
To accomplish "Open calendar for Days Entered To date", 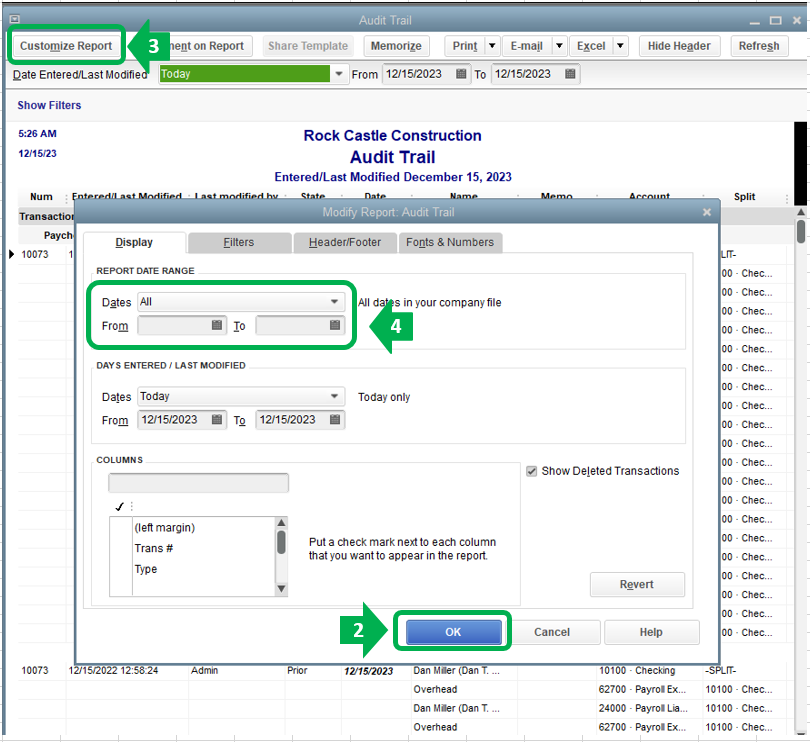I will click(335, 419).
